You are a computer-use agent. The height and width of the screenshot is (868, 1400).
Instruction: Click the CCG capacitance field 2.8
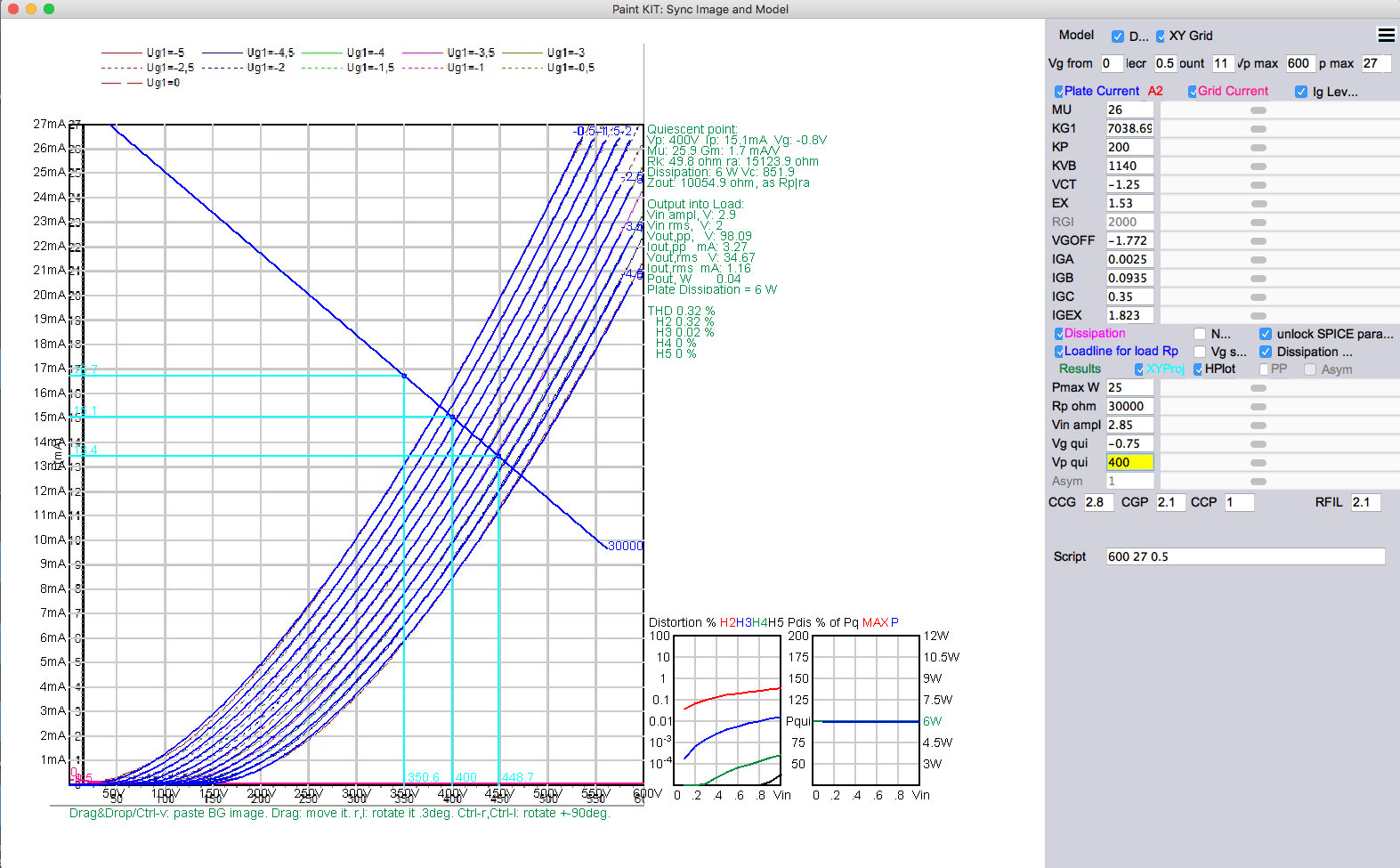click(1098, 502)
